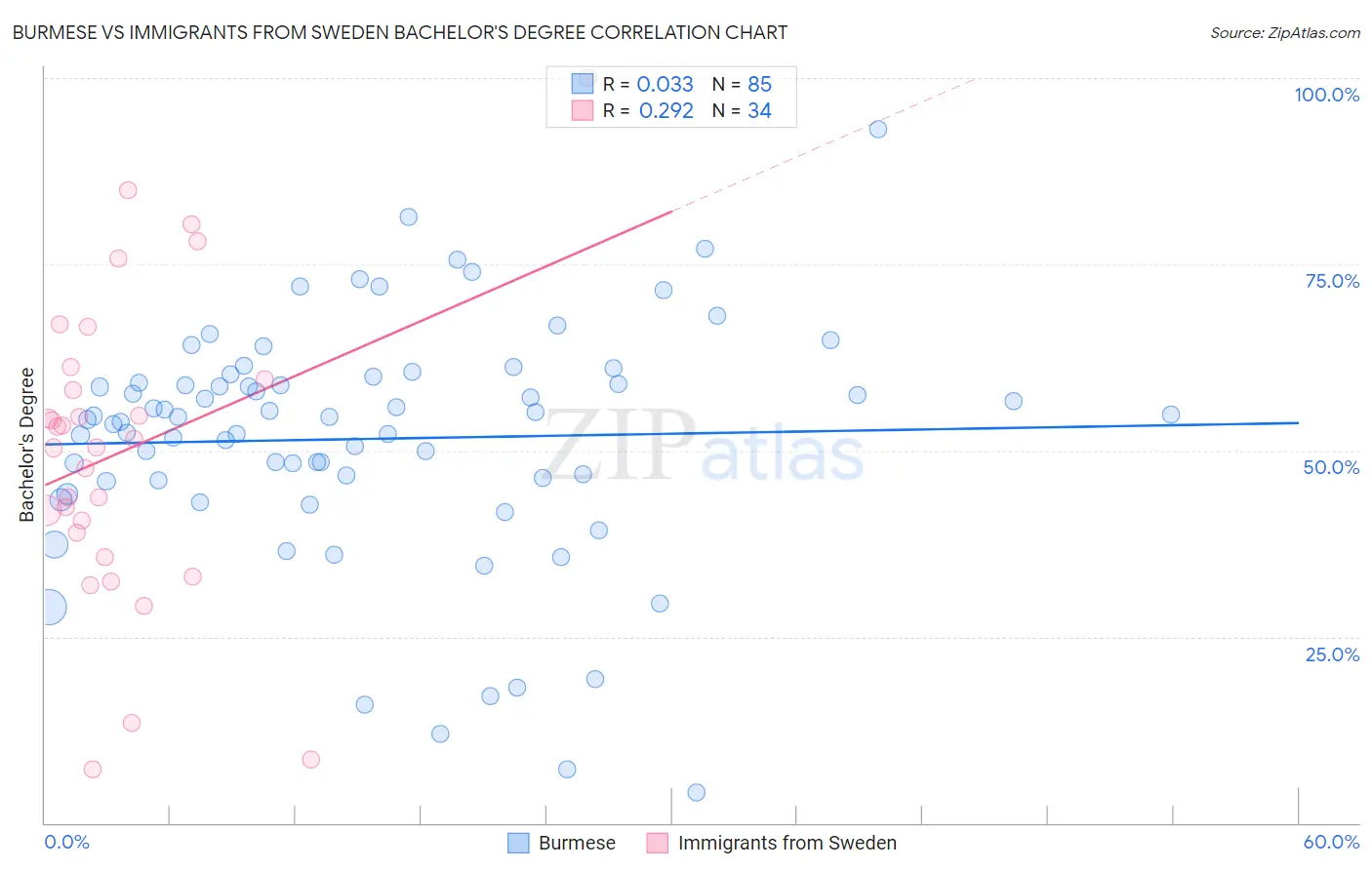Click the Bachelor's Degree axis title

point(27,445)
